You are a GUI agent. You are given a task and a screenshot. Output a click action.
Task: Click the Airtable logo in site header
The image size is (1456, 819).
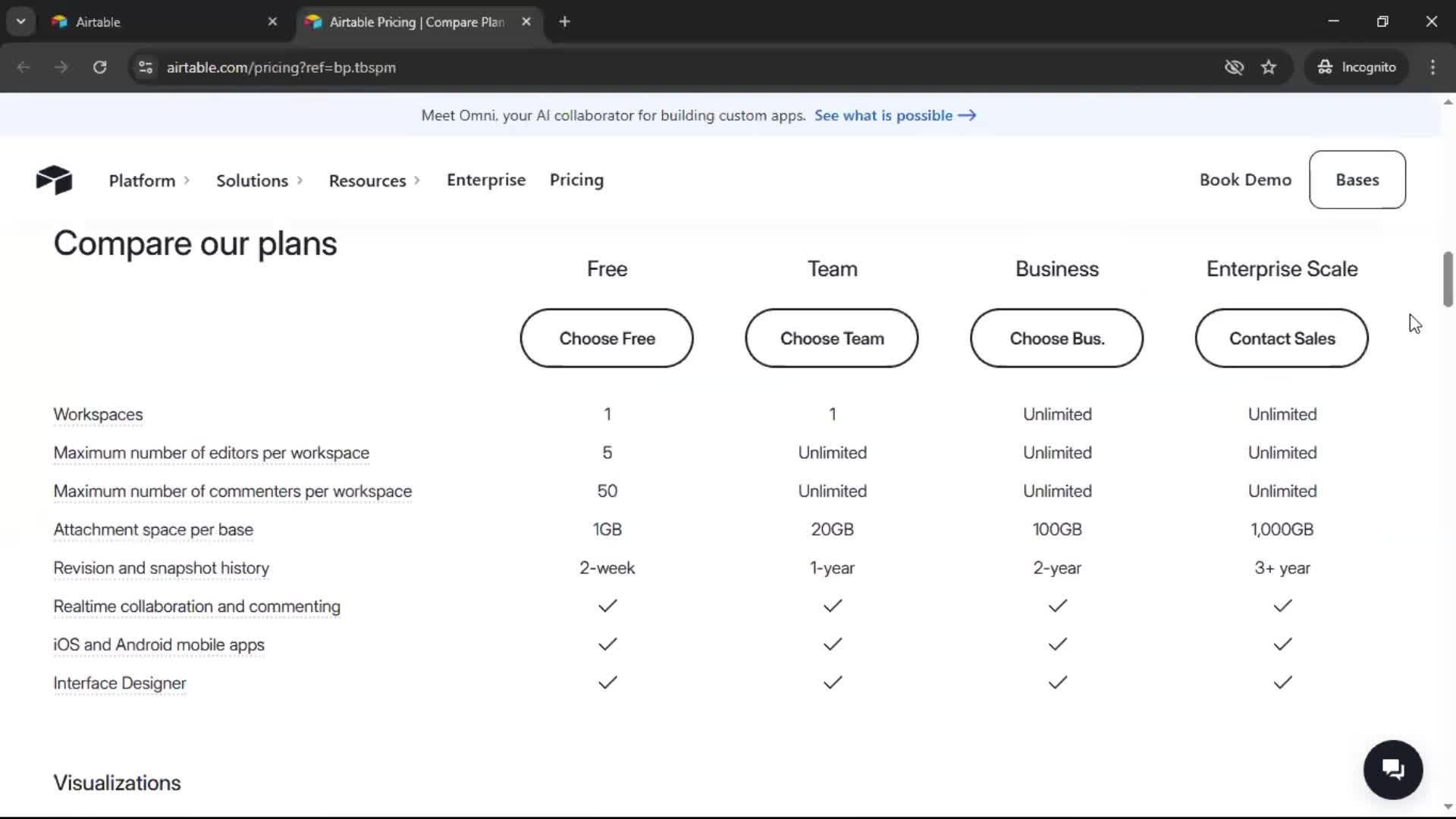coord(54,180)
